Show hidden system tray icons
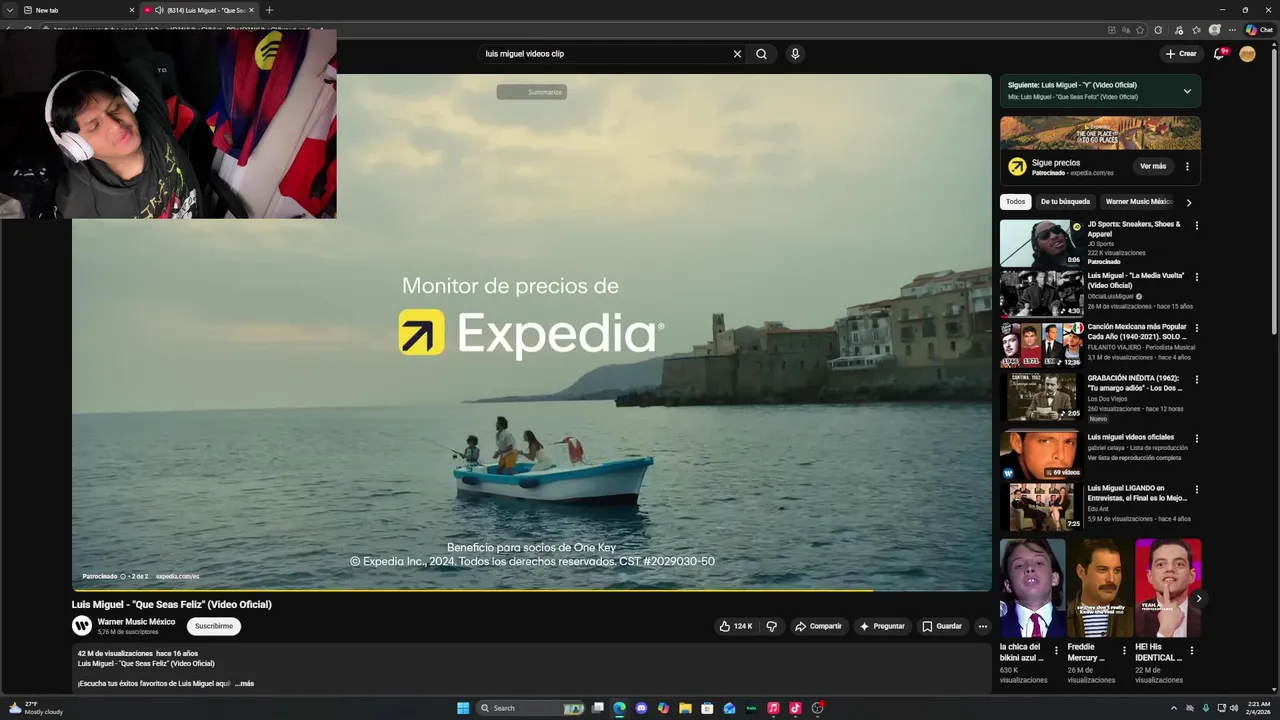This screenshot has width=1280, height=720. (1174, 708)
